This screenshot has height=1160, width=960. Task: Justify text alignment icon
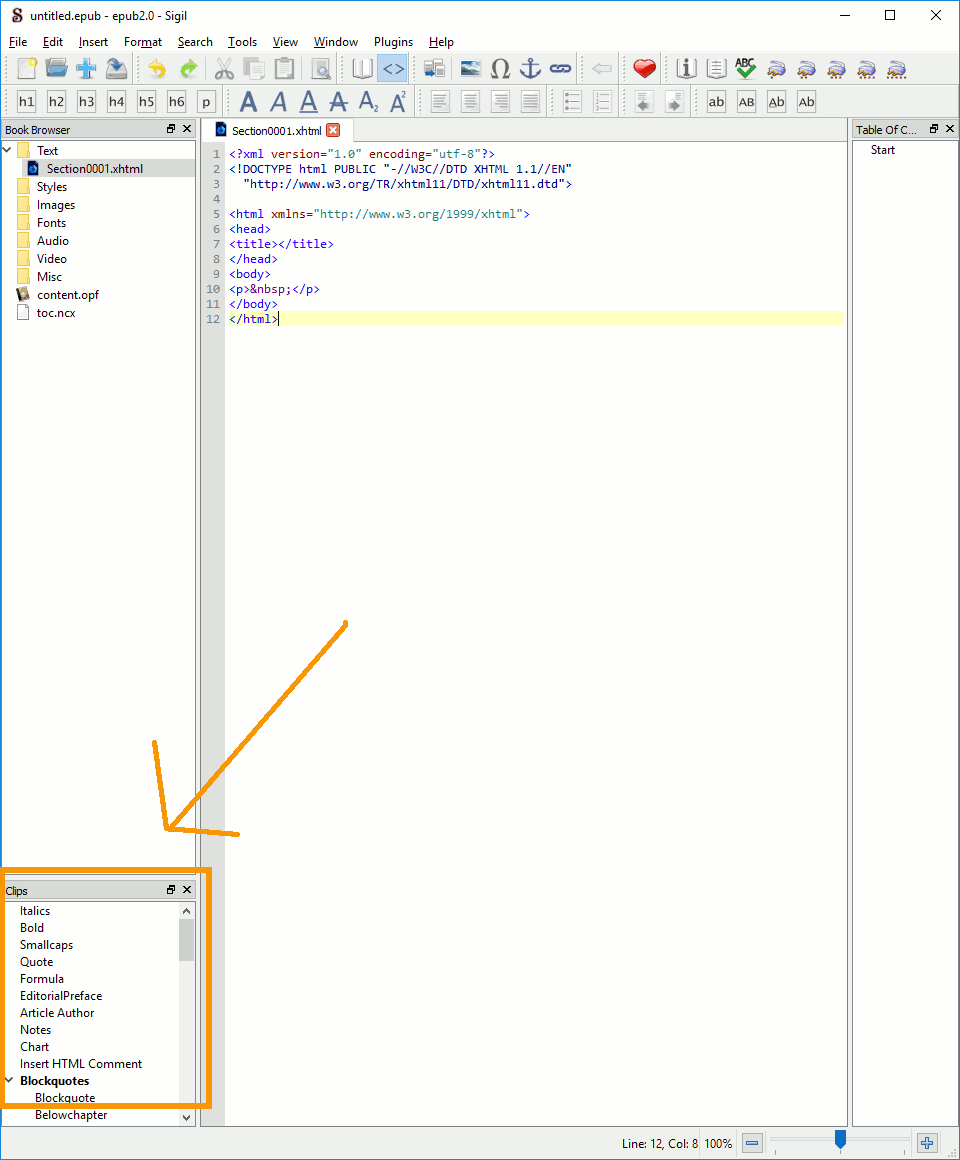(530, 101)
